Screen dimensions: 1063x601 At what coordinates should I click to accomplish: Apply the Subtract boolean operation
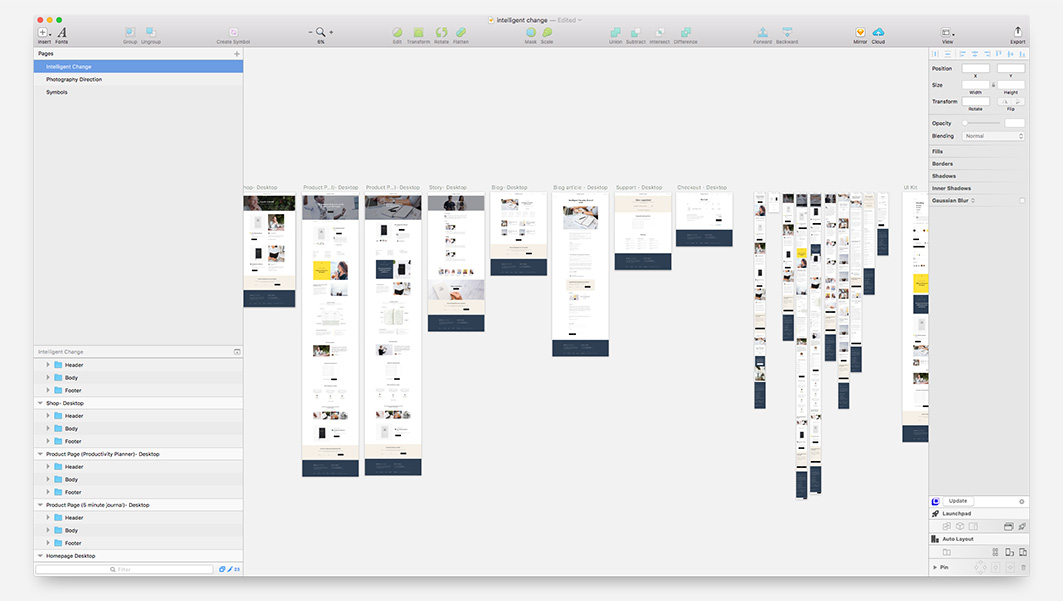(636, 32)
